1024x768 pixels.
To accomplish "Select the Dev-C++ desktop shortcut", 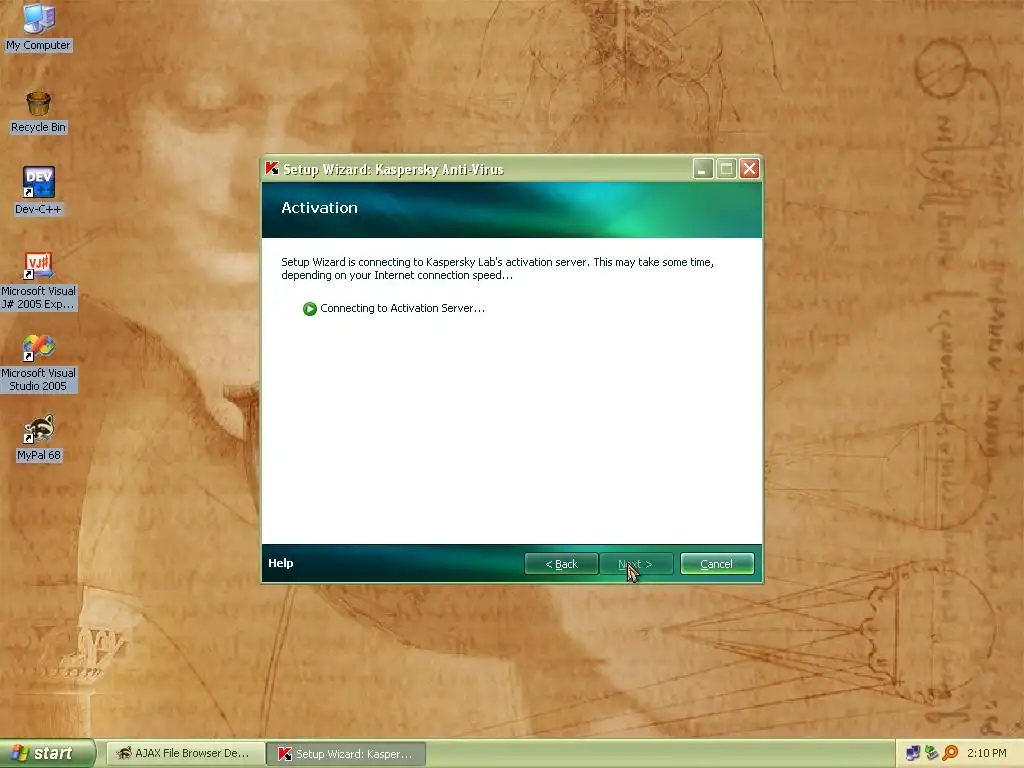I will pos(39,191).
